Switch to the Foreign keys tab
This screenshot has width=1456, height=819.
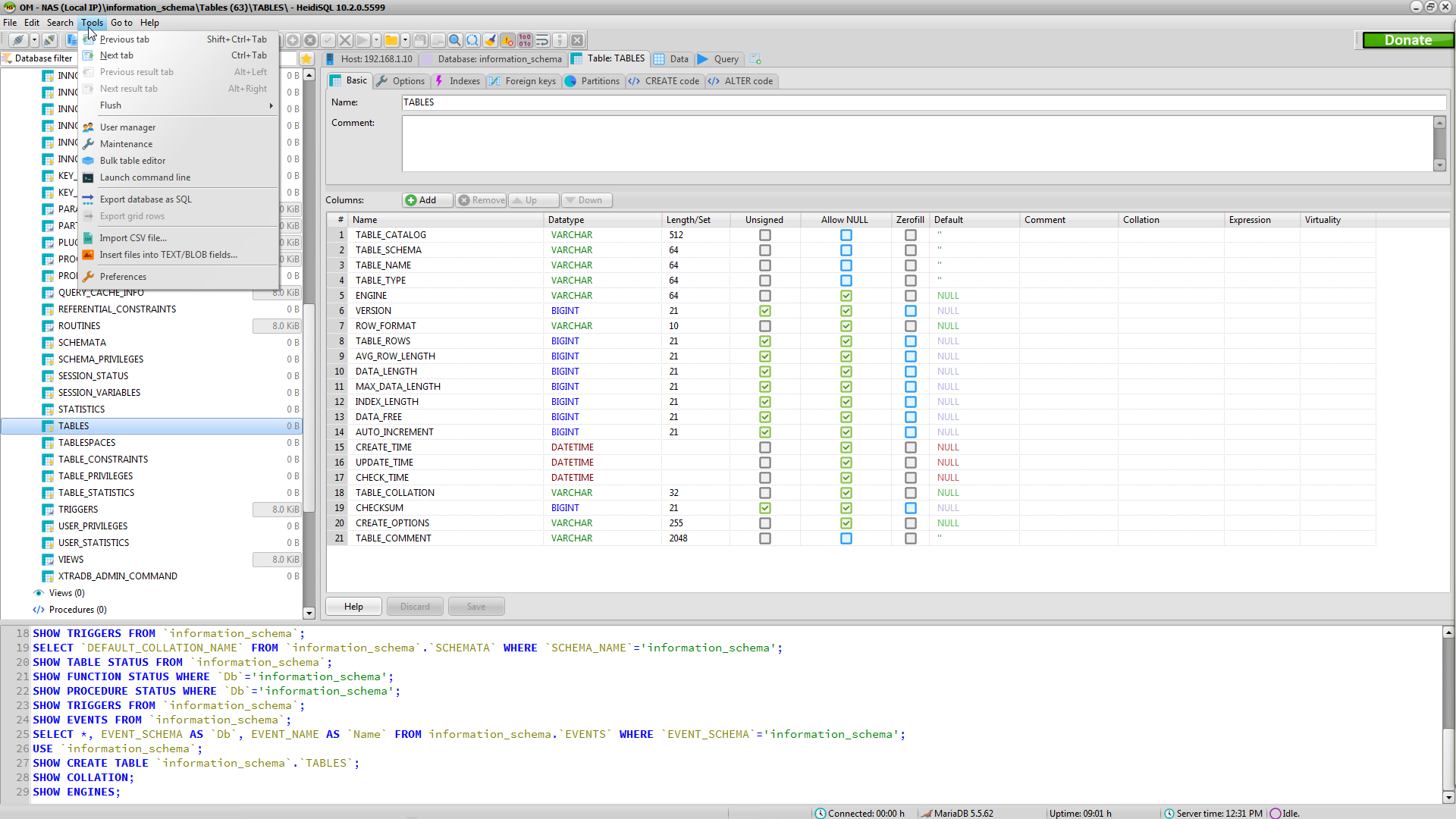click(522, 81)
